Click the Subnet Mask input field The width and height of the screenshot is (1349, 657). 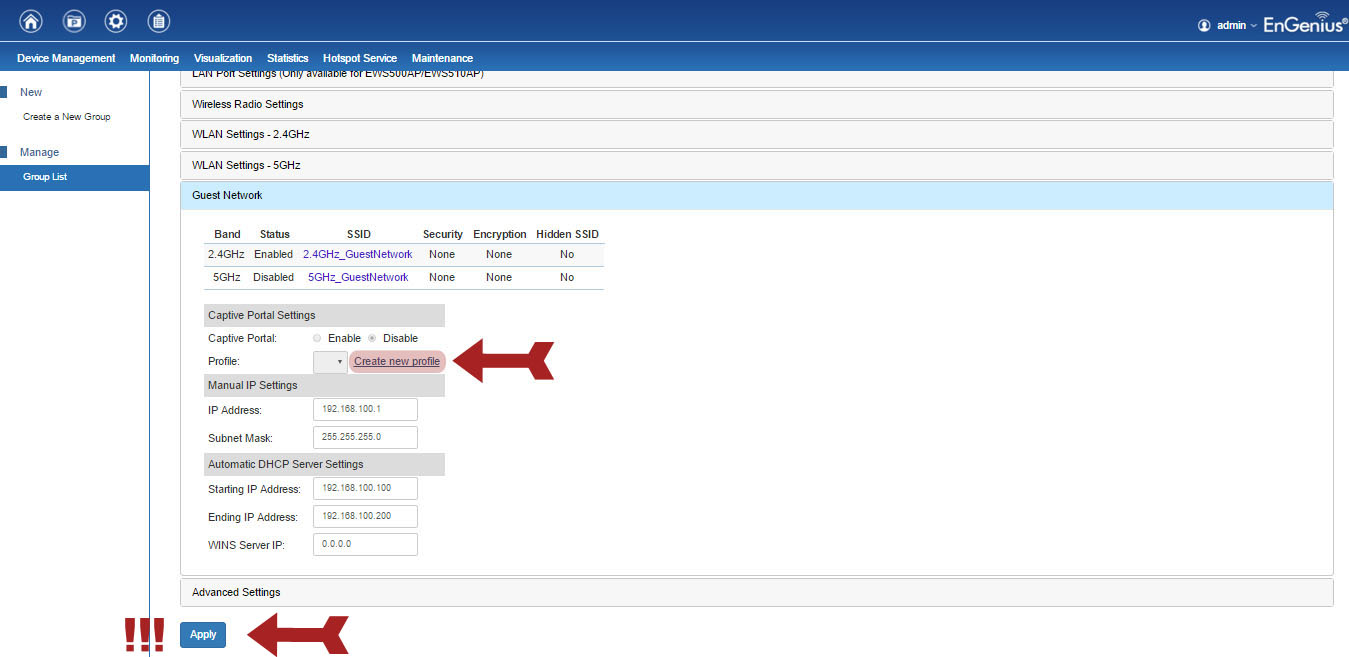(x=365, y=438)
